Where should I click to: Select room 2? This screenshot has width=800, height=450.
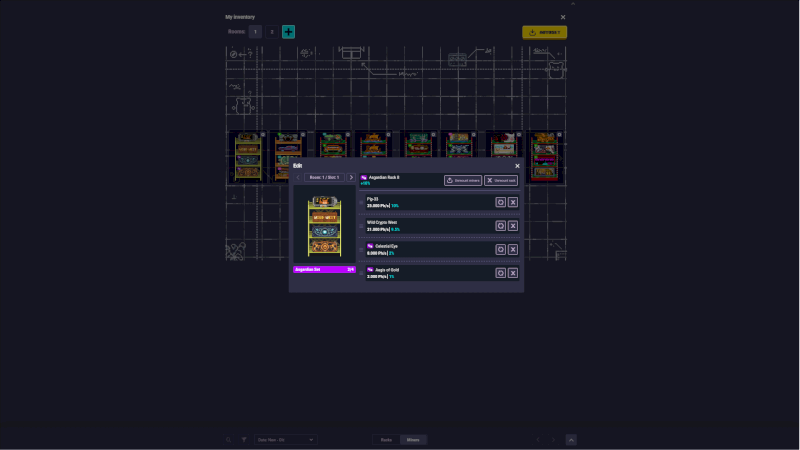tap(271, 32)
